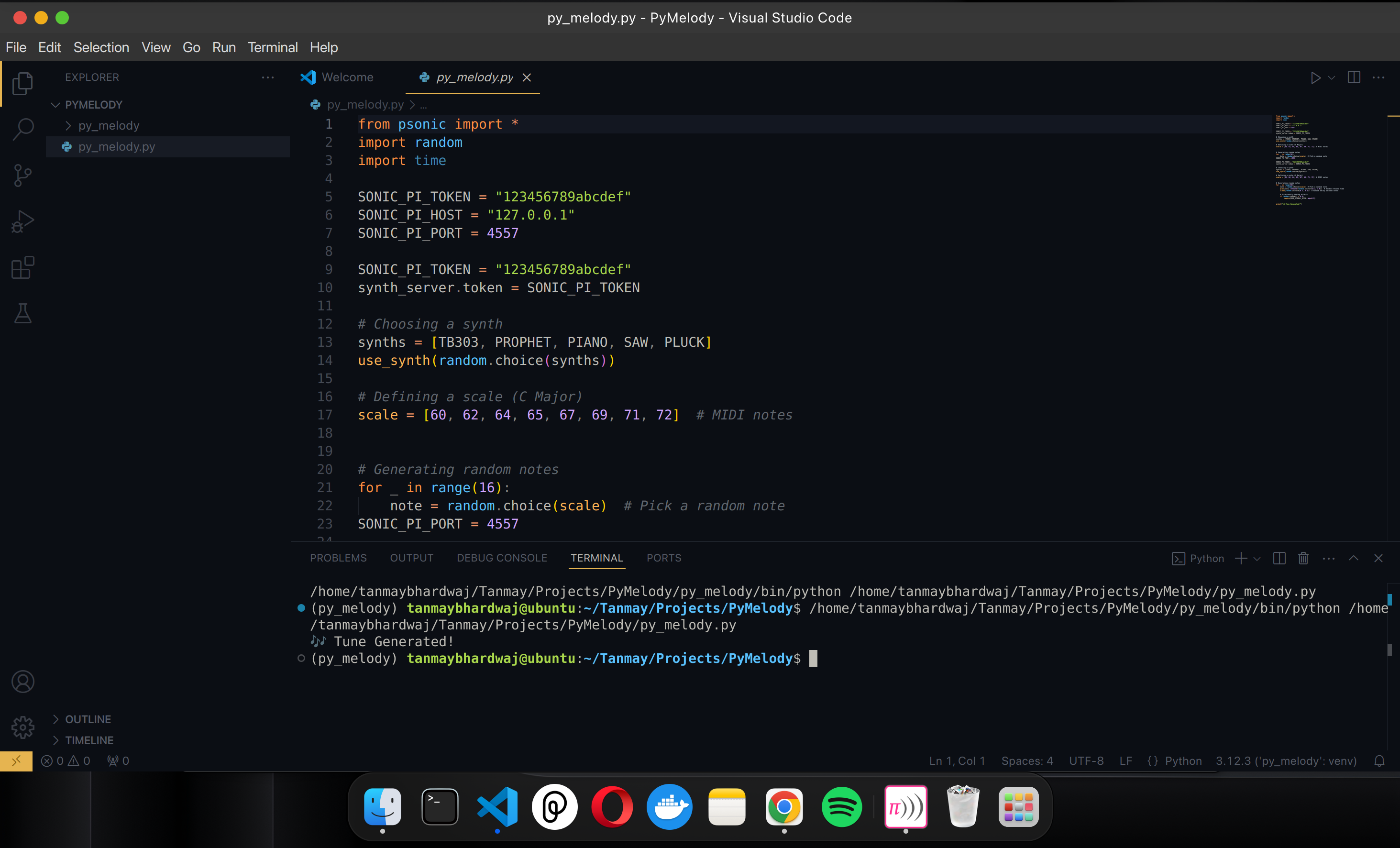Image resolution: width=1400 pixels, height=848 pixels.
Task: Open the Selection menu
Action: coord(101,47)
